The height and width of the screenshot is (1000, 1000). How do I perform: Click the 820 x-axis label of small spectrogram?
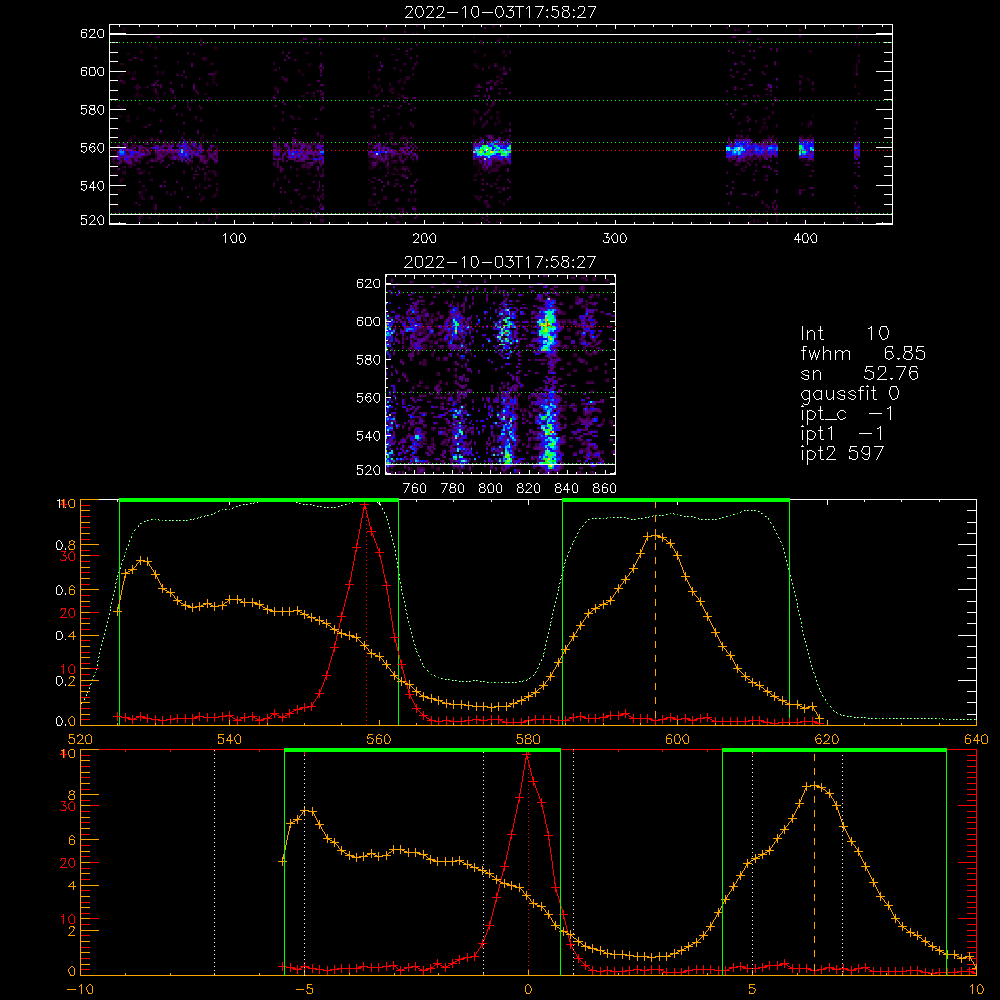529,489
